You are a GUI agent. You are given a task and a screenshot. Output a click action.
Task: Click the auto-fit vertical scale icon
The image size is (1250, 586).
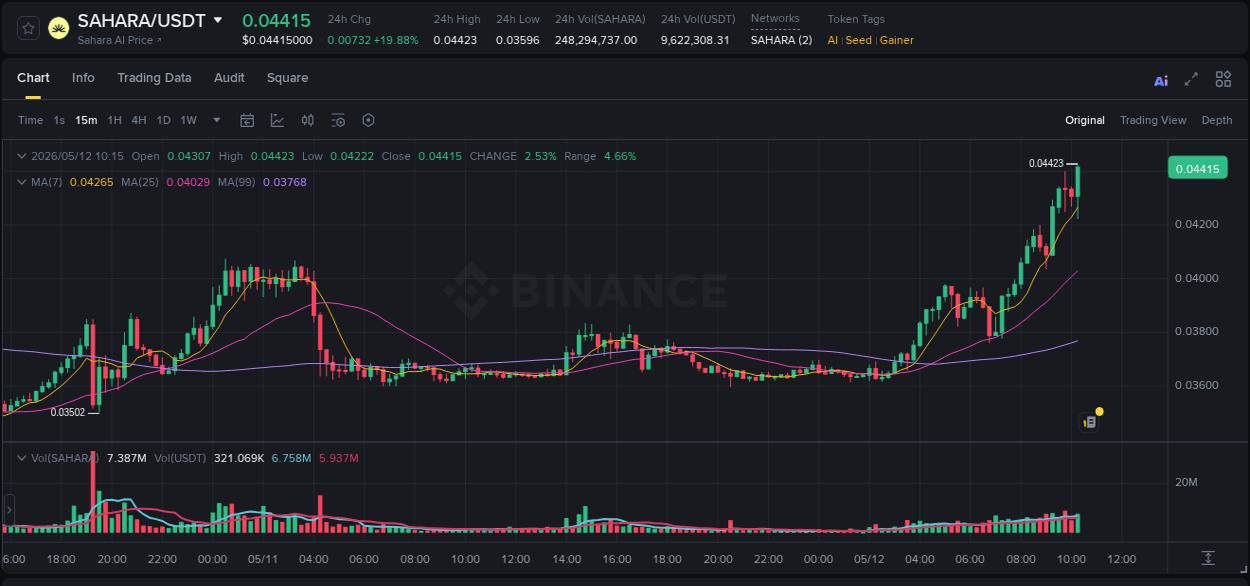pos(1208,557)
